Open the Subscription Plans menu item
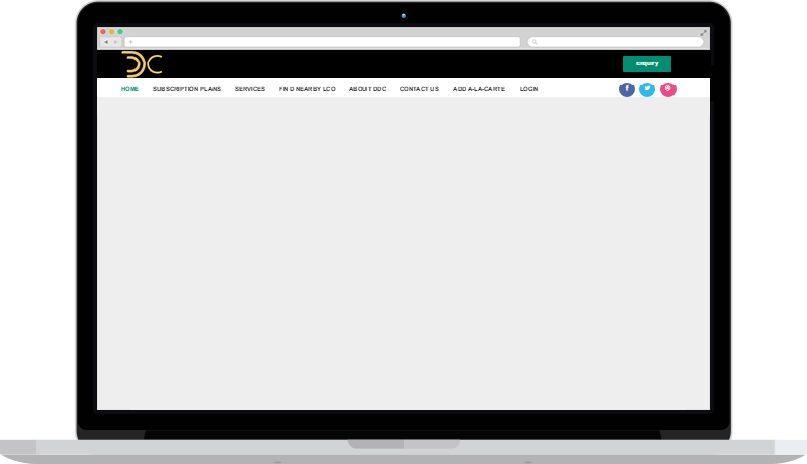 (187, 89)
